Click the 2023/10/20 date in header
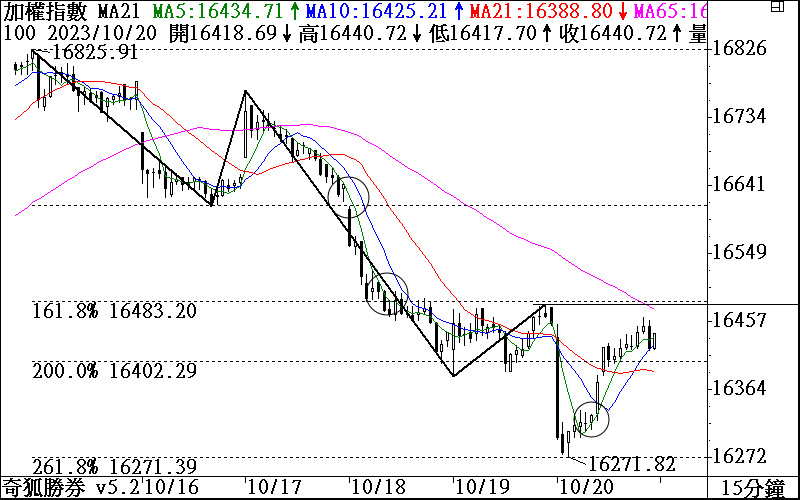The height and width of the screenshot is (500, 800). [103, 34]
